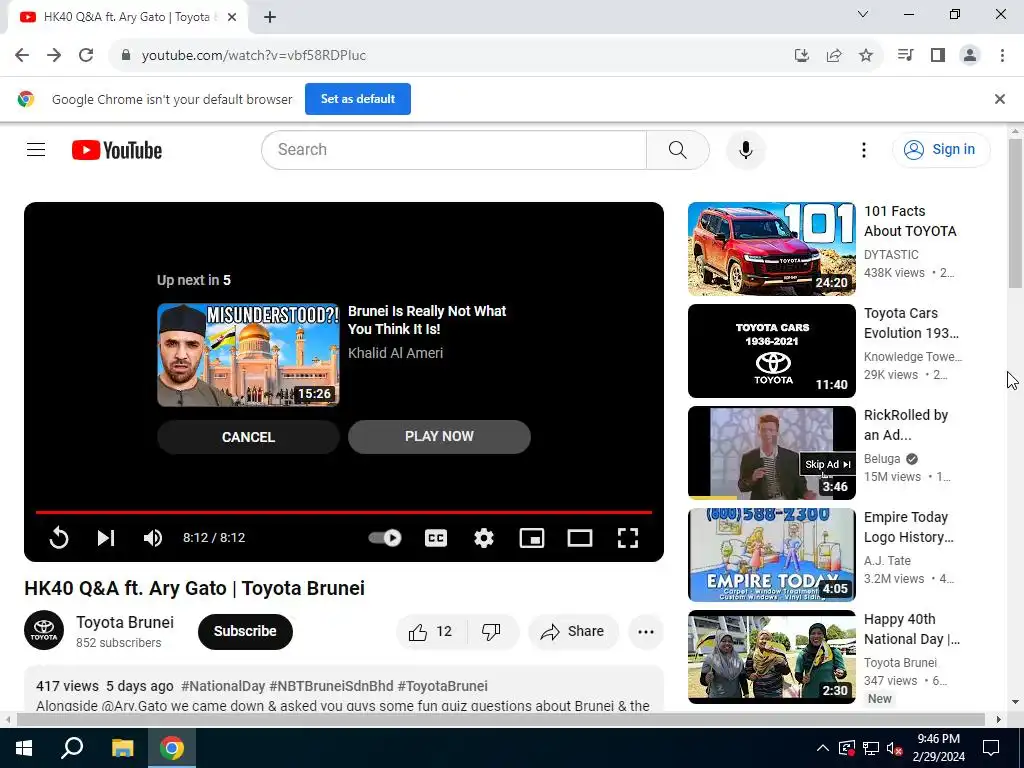Open Windows taskbar search

pyautogui.click(x=72, y=748)
